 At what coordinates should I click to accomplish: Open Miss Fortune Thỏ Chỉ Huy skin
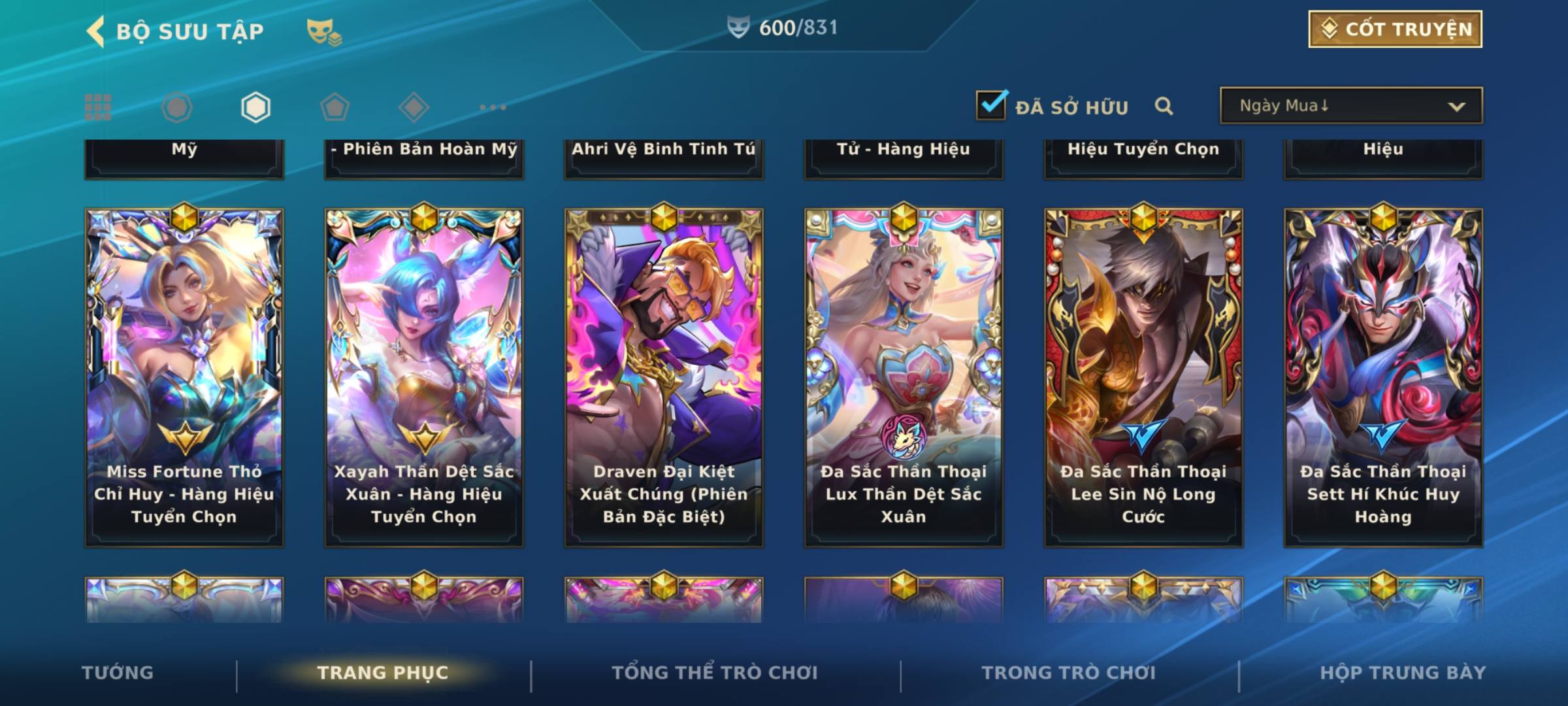pos(184,377)
